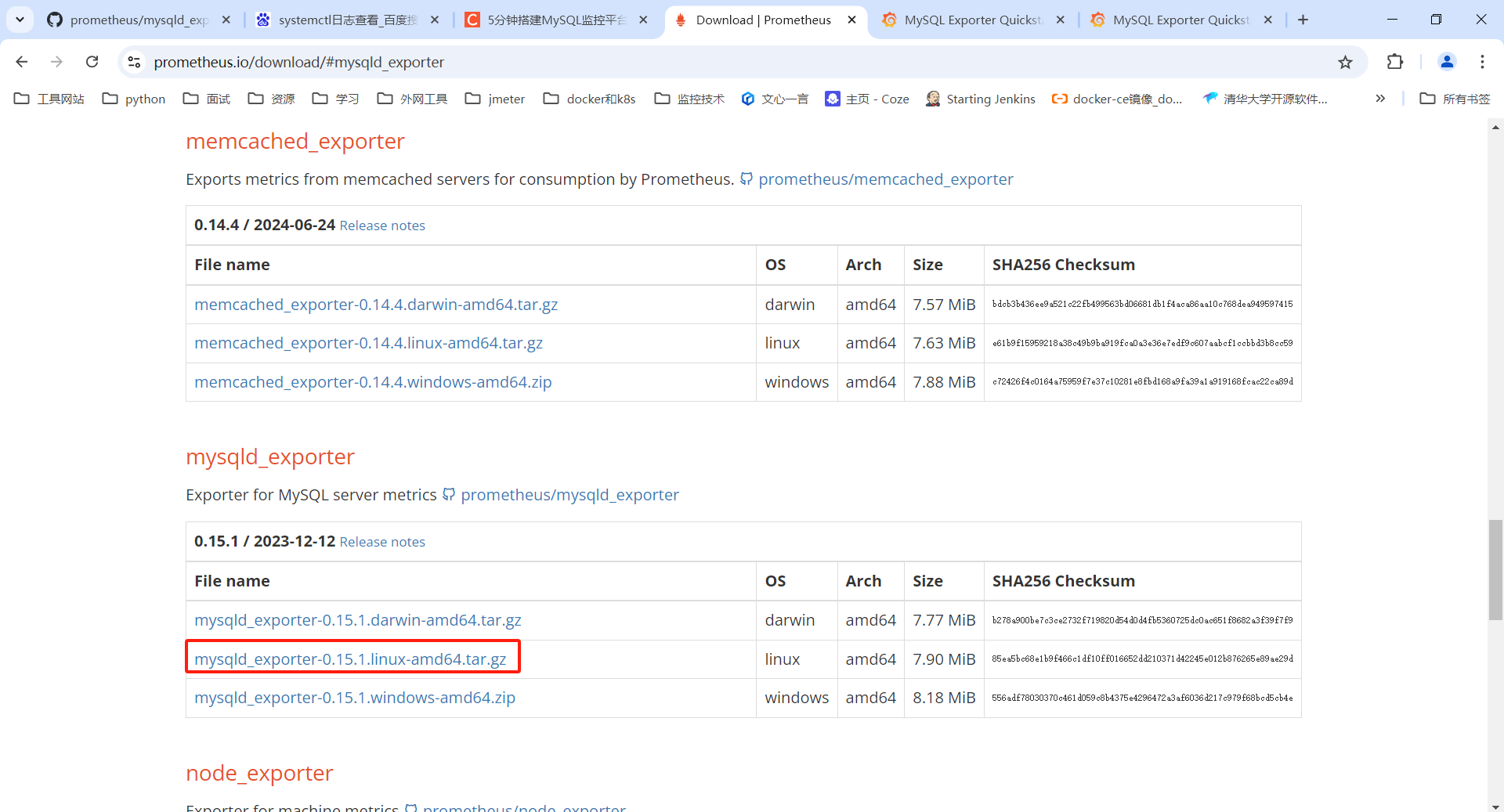Open the 清华大学开源软件 bookmark

click(1265, 99)
